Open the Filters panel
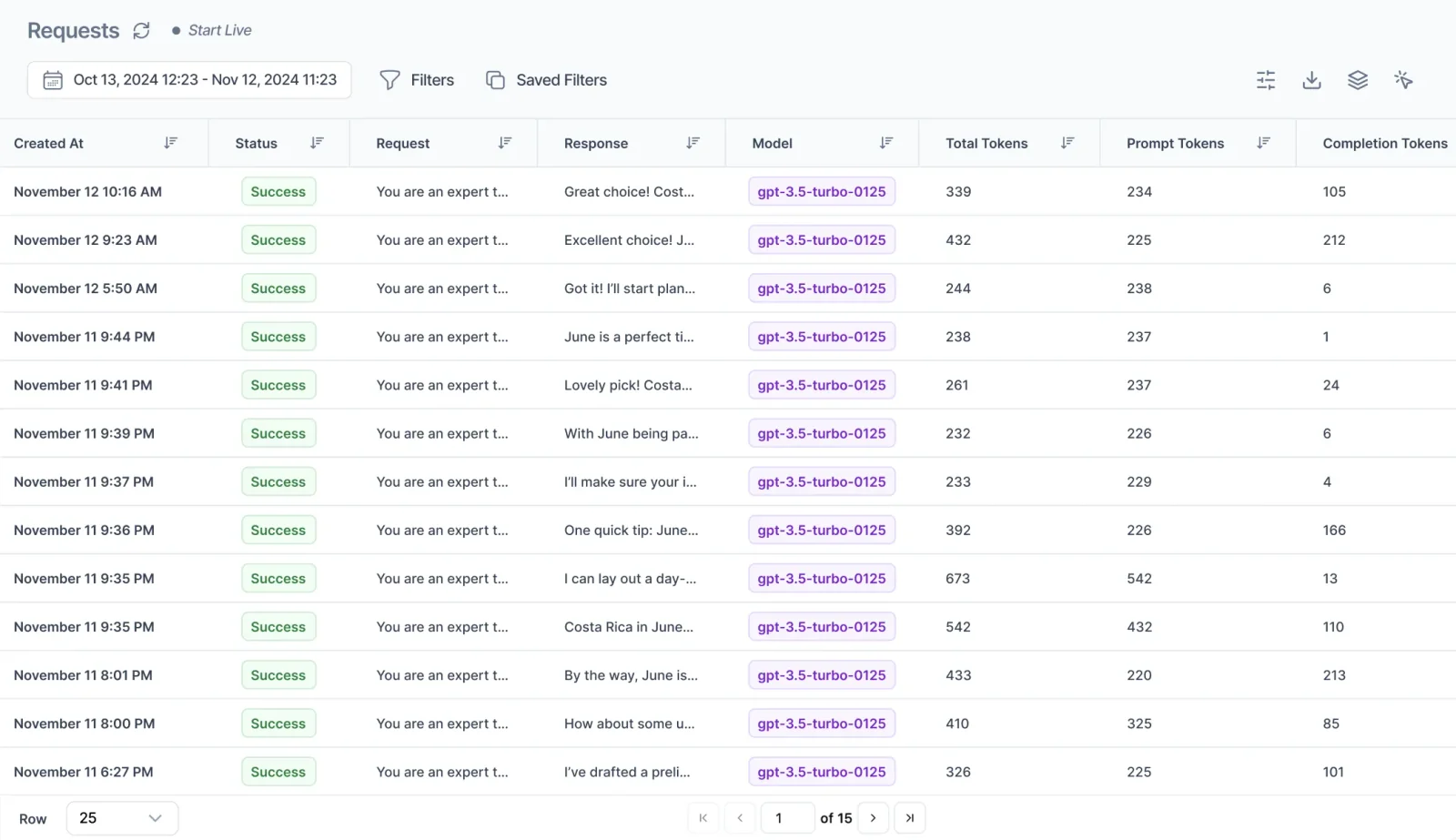This screenshot has height=840, width=1456. [x=417, y=80]
